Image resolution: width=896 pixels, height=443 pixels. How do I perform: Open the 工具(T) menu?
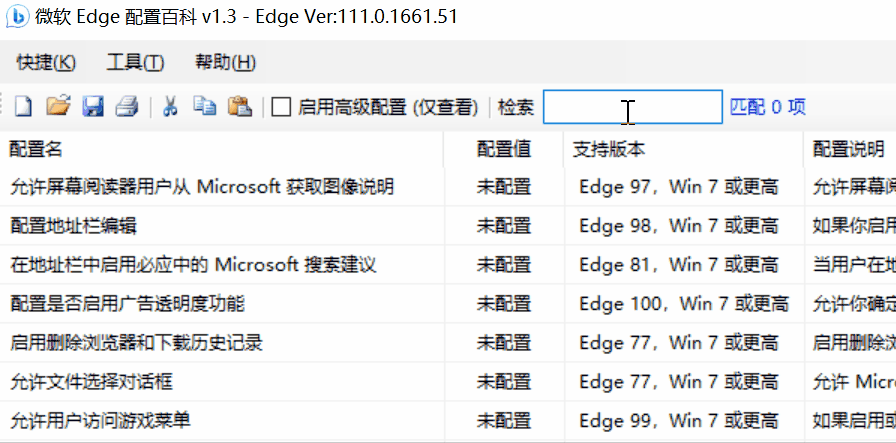[135, 62]
